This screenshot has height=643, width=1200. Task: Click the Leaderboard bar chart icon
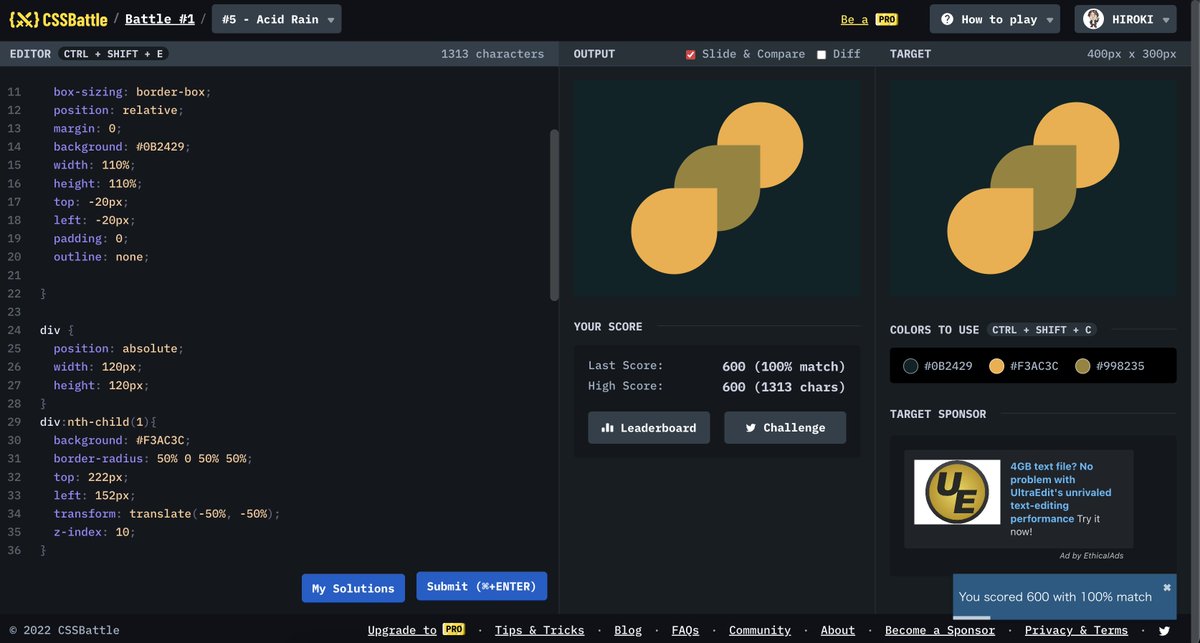pyautogui.click(x=607, y=428)
